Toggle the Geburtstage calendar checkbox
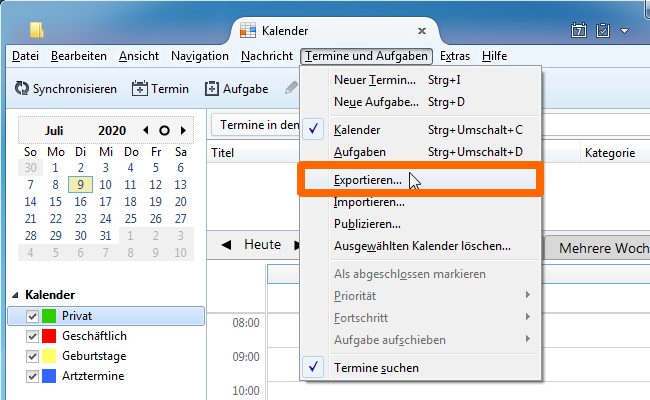Image resolution: width=650 pixels, height=400 pixels. coord(32,356)
